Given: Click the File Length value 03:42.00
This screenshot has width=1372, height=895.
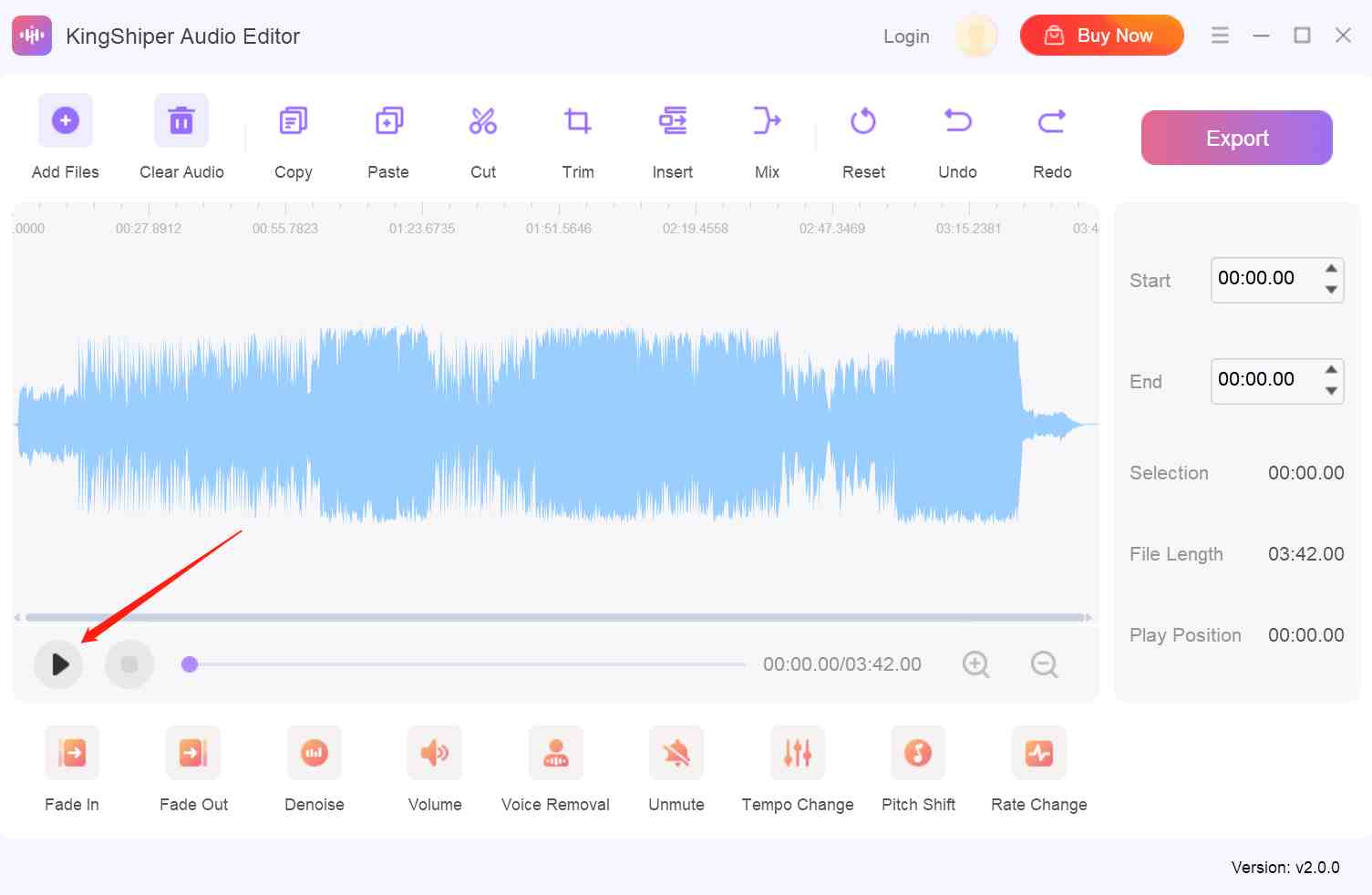Looking at the screenshot, I should (1306, 554).
